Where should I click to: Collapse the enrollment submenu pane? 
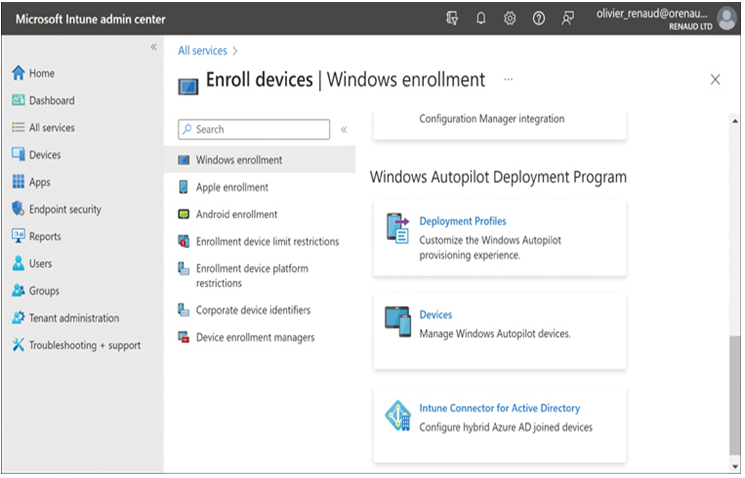pos(345,130)
